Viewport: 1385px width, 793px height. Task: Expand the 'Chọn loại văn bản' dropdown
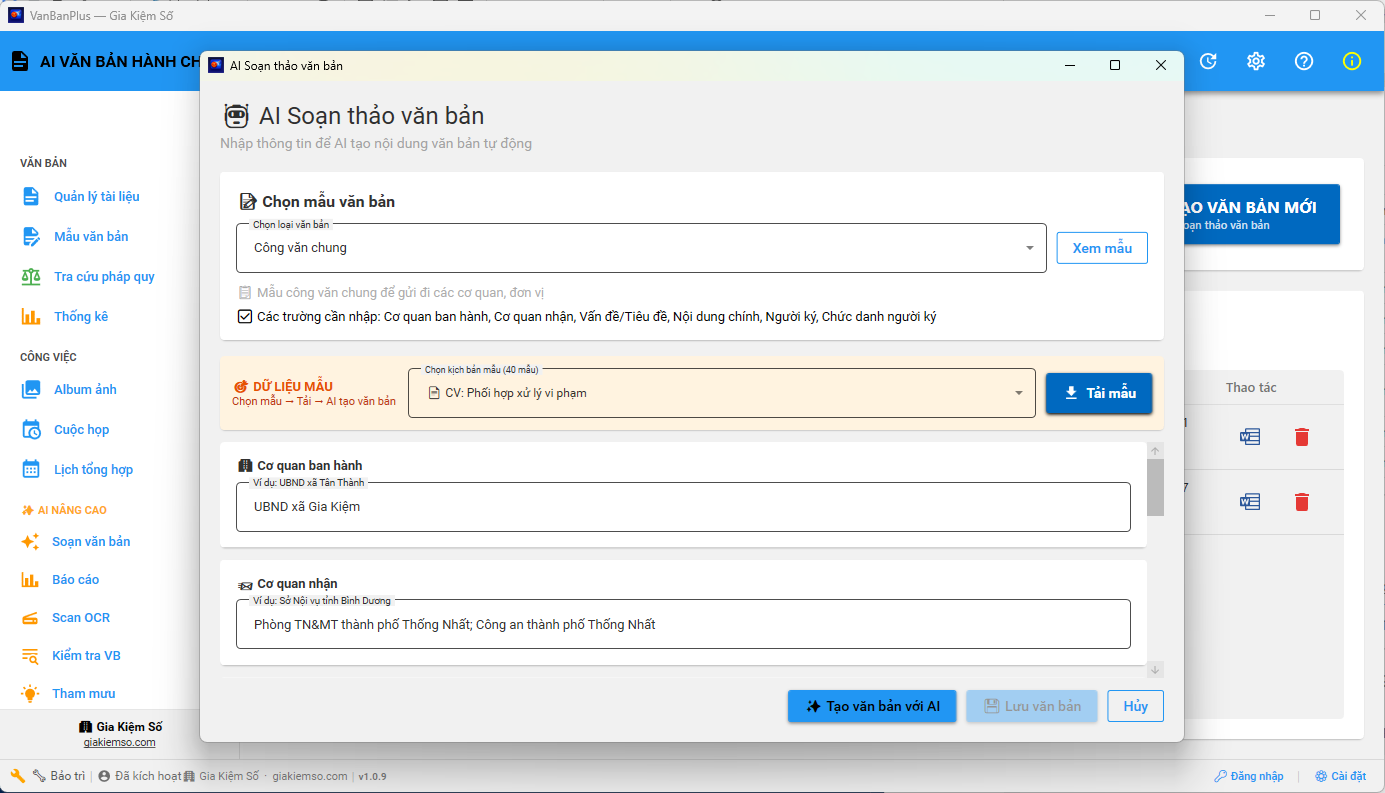click(x=1029, y=248)
